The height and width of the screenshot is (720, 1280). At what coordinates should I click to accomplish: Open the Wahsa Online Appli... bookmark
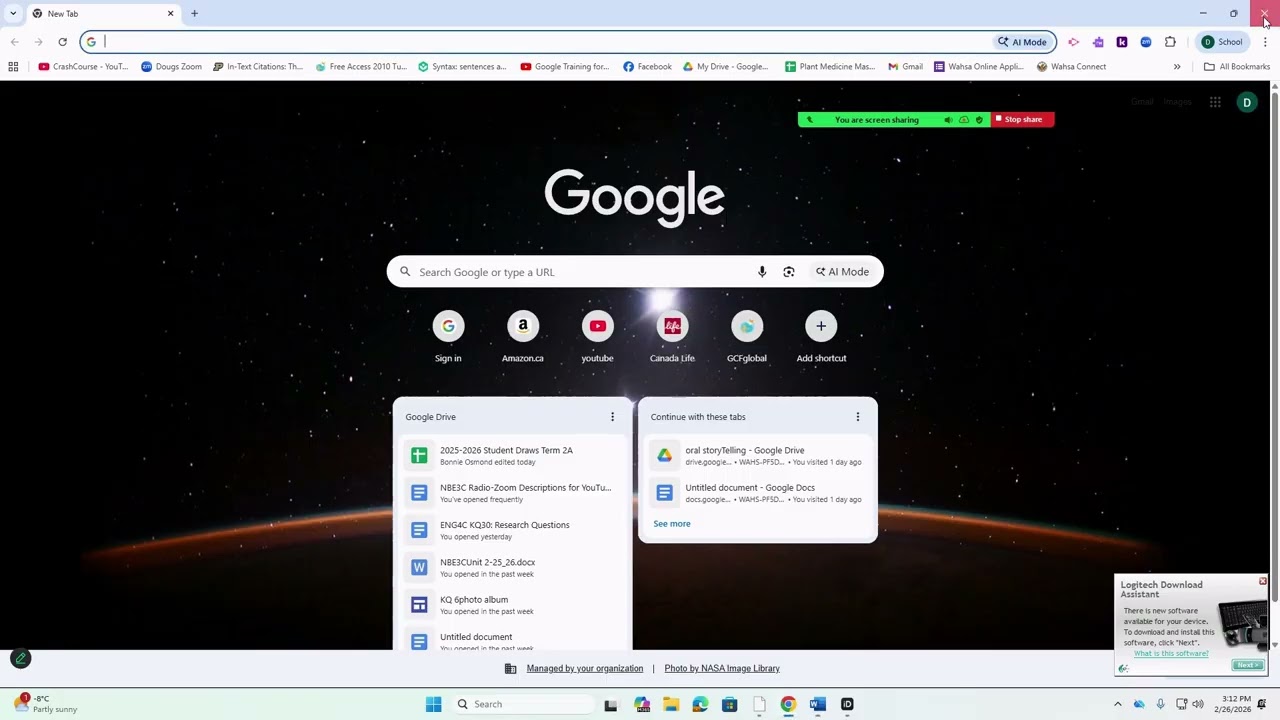[980, 67]
